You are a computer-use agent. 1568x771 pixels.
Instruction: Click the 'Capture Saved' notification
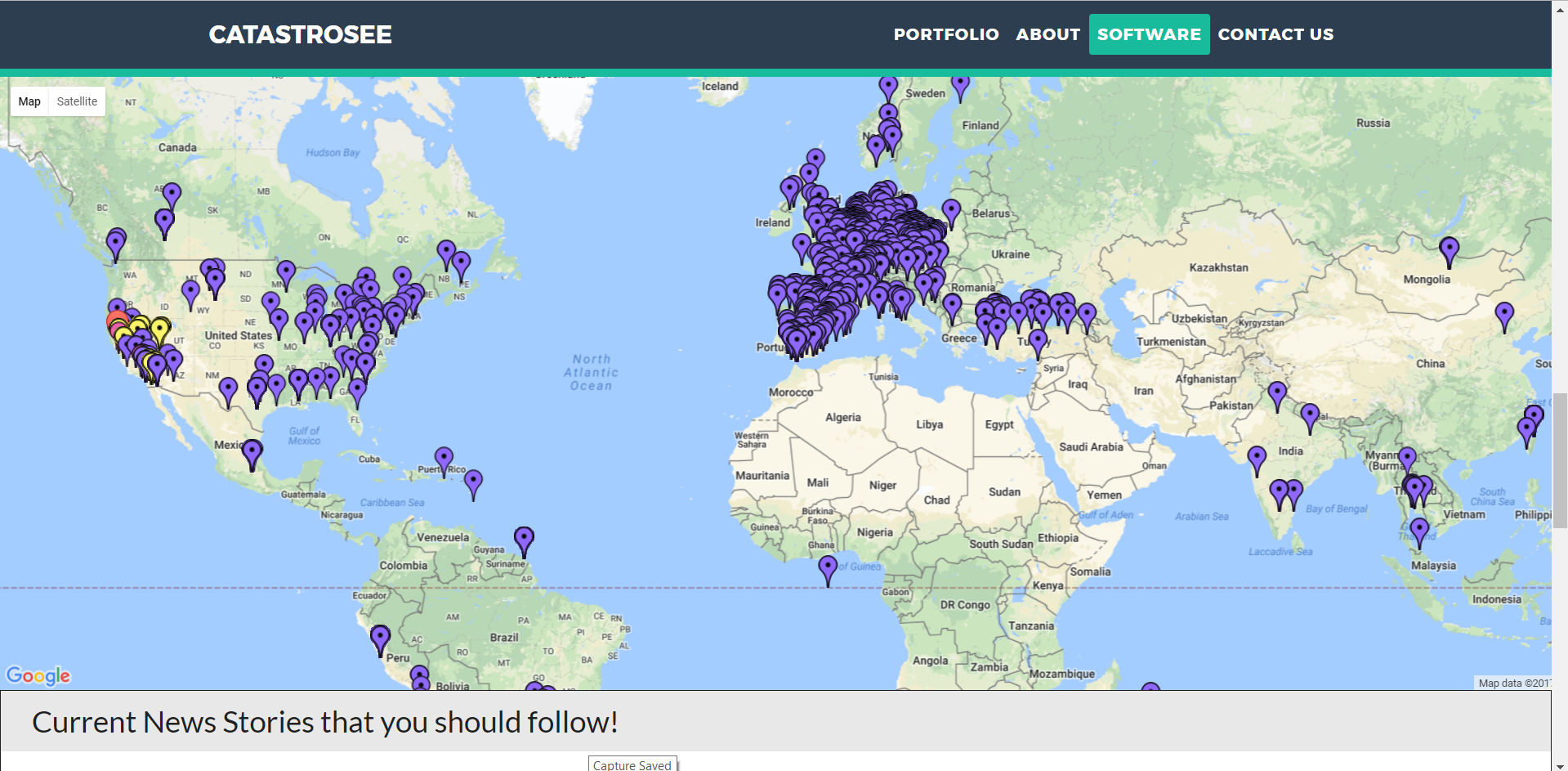click(632, 764)
